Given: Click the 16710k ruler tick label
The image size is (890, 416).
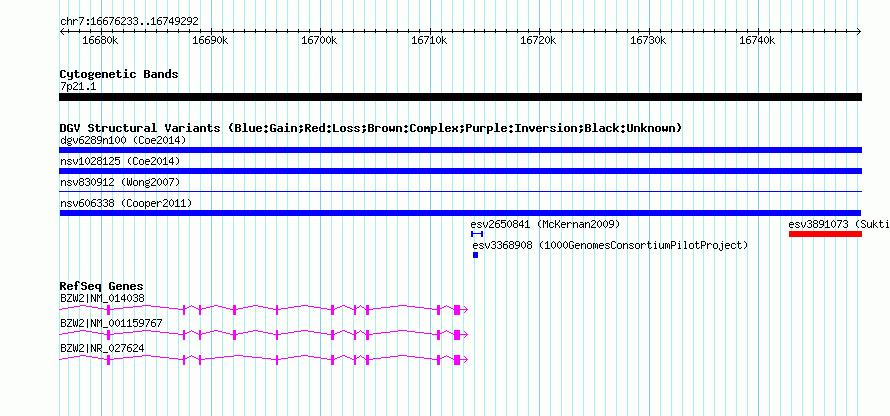Looking at the screenshot, I should click(429, 40).
